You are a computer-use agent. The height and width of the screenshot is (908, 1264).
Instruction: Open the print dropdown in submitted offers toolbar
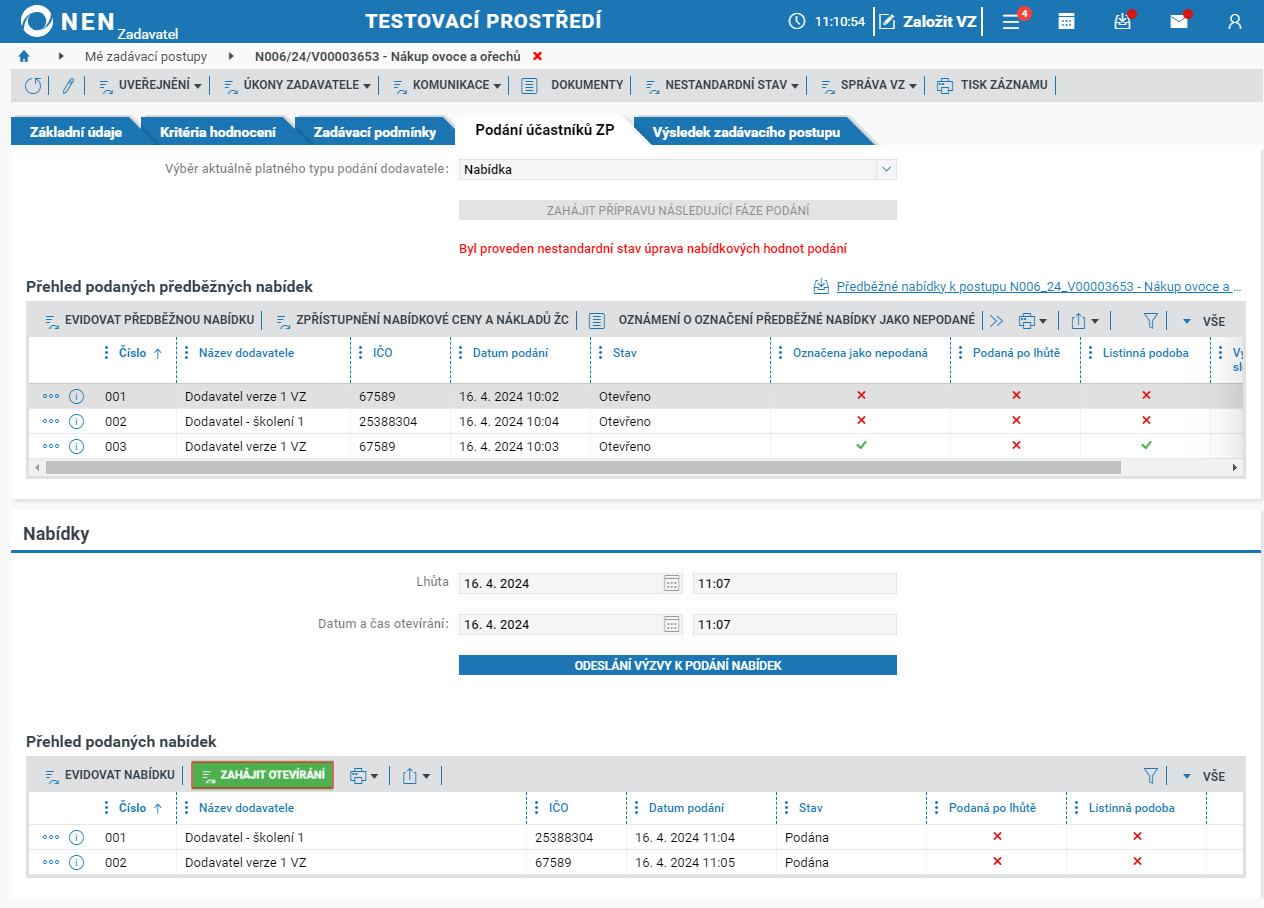click(364, 776)
